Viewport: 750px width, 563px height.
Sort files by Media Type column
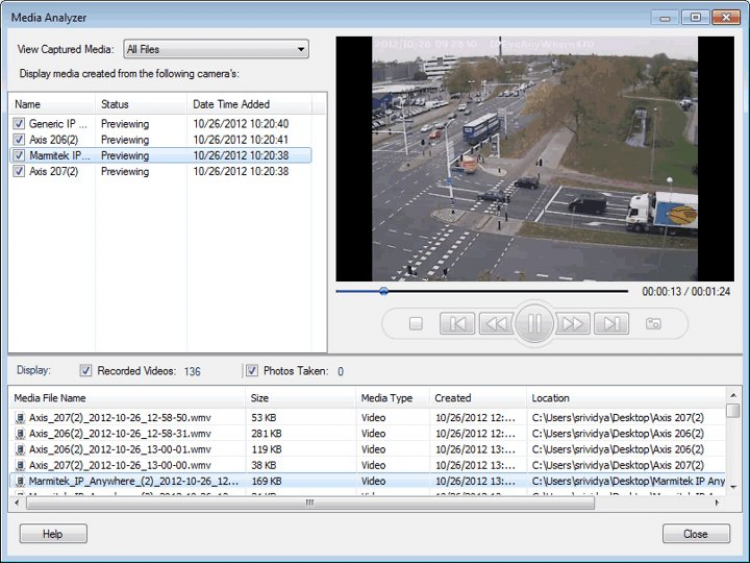click(386, 398)
